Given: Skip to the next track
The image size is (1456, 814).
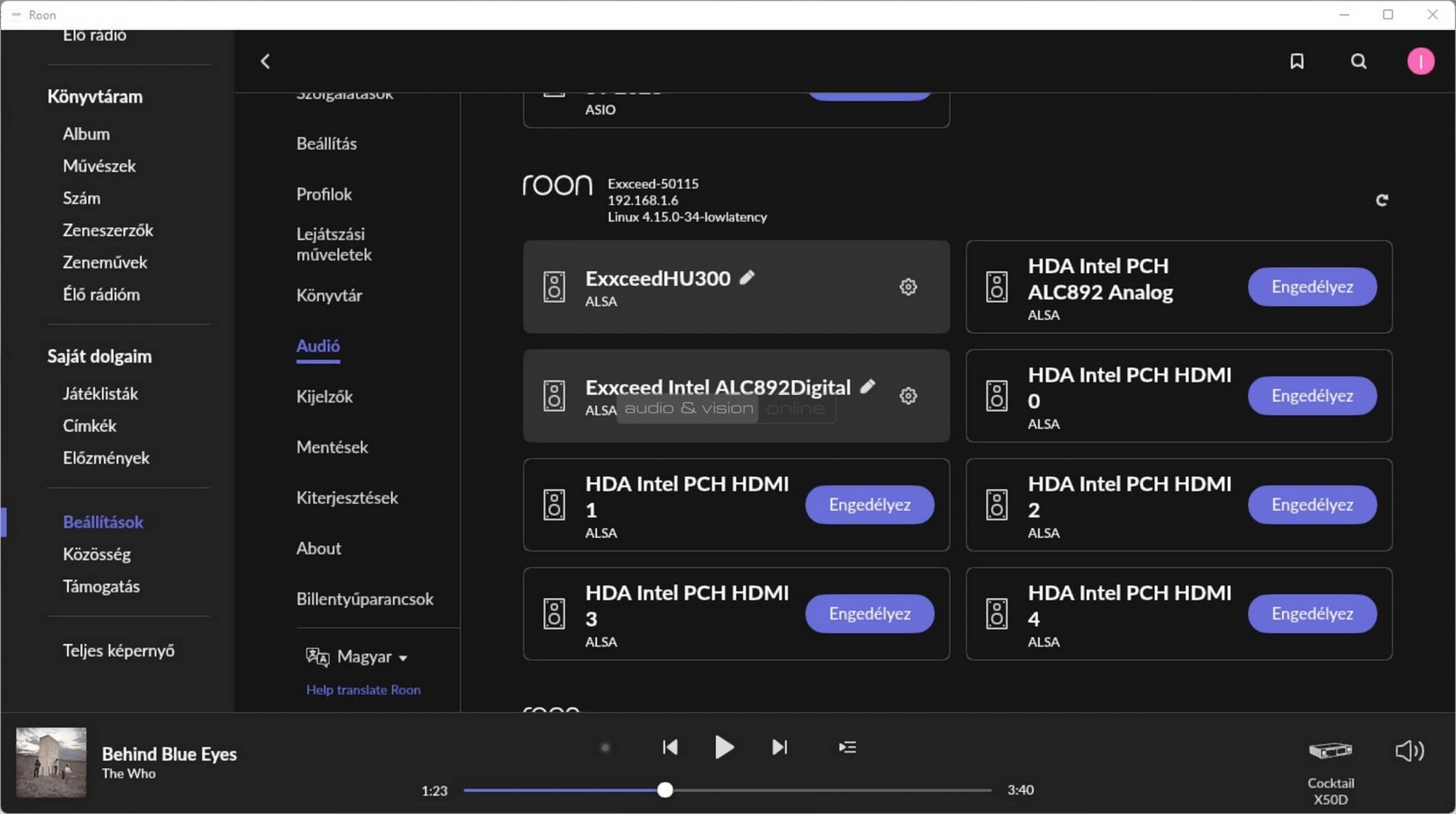Looking at the screenshot, I should click(x=779, y=747).
